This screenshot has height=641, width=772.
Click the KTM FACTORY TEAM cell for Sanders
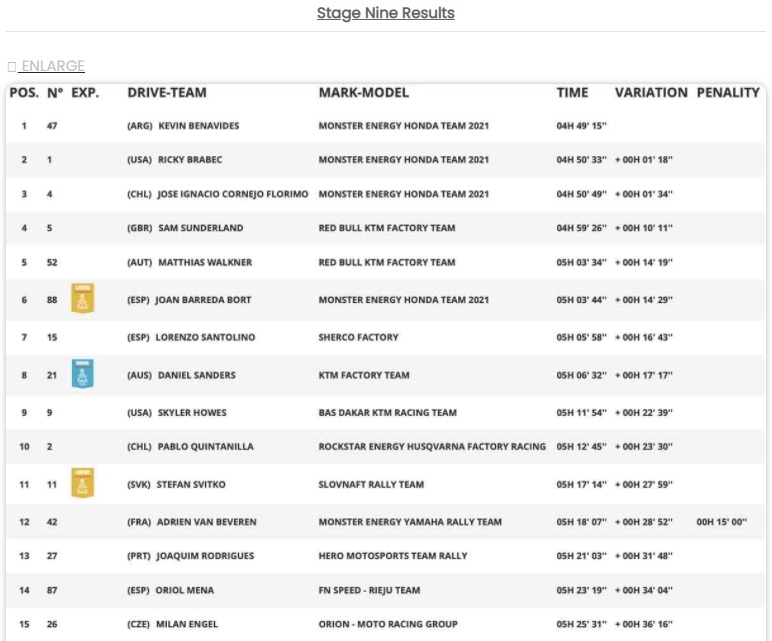(364, 375)
